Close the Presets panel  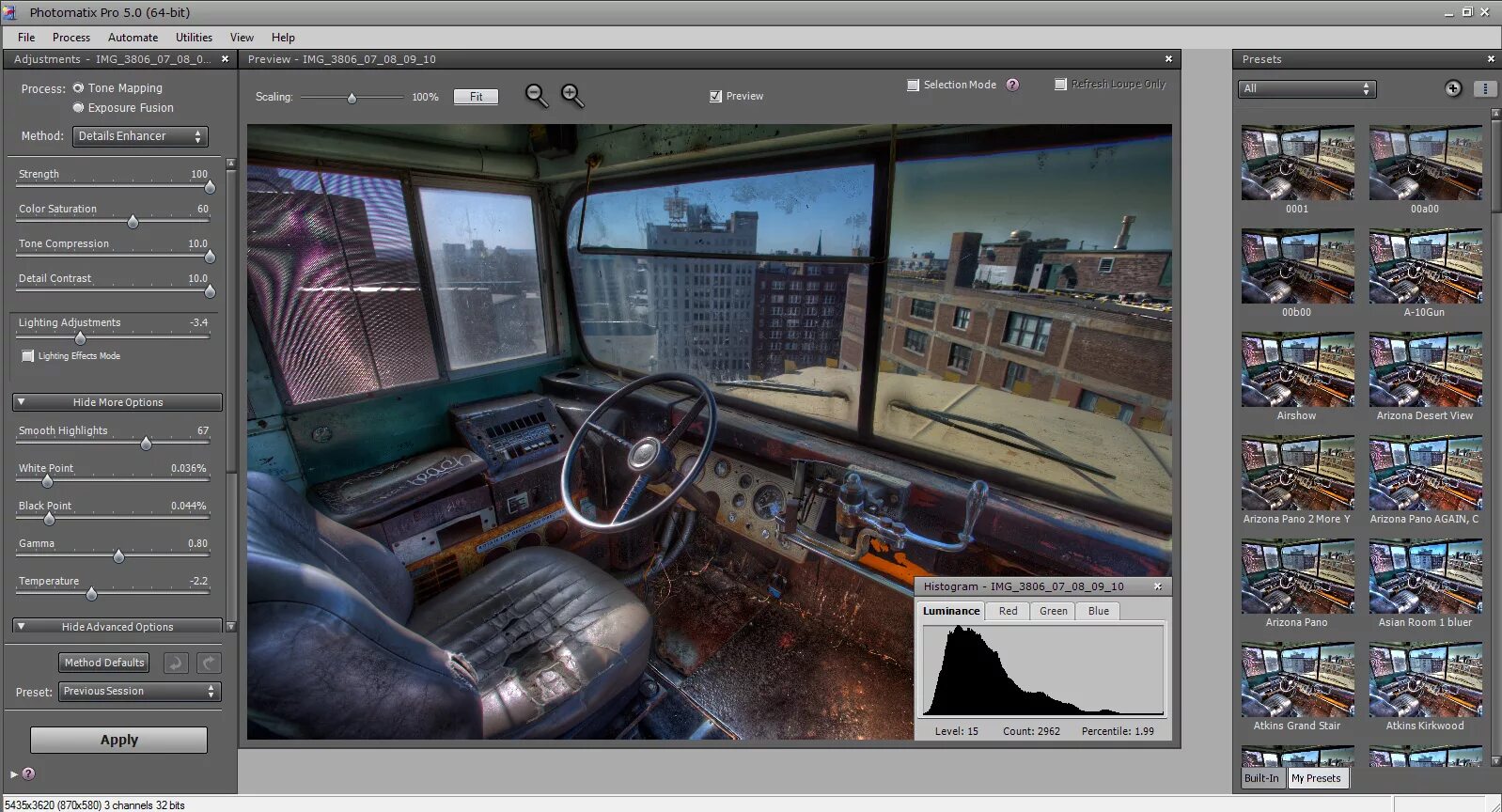tap(1491, 59)
